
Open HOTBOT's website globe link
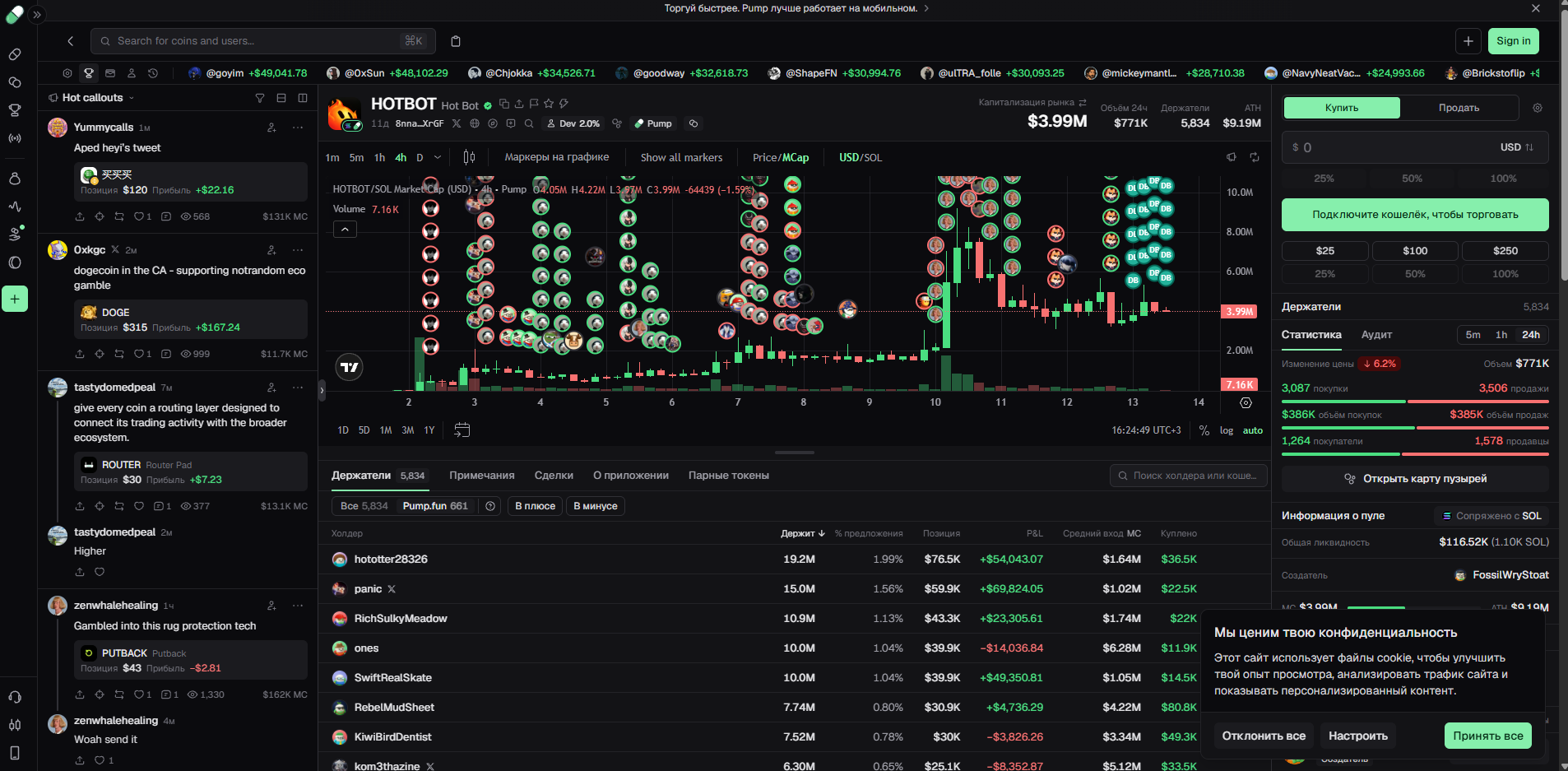pos(475,123)
